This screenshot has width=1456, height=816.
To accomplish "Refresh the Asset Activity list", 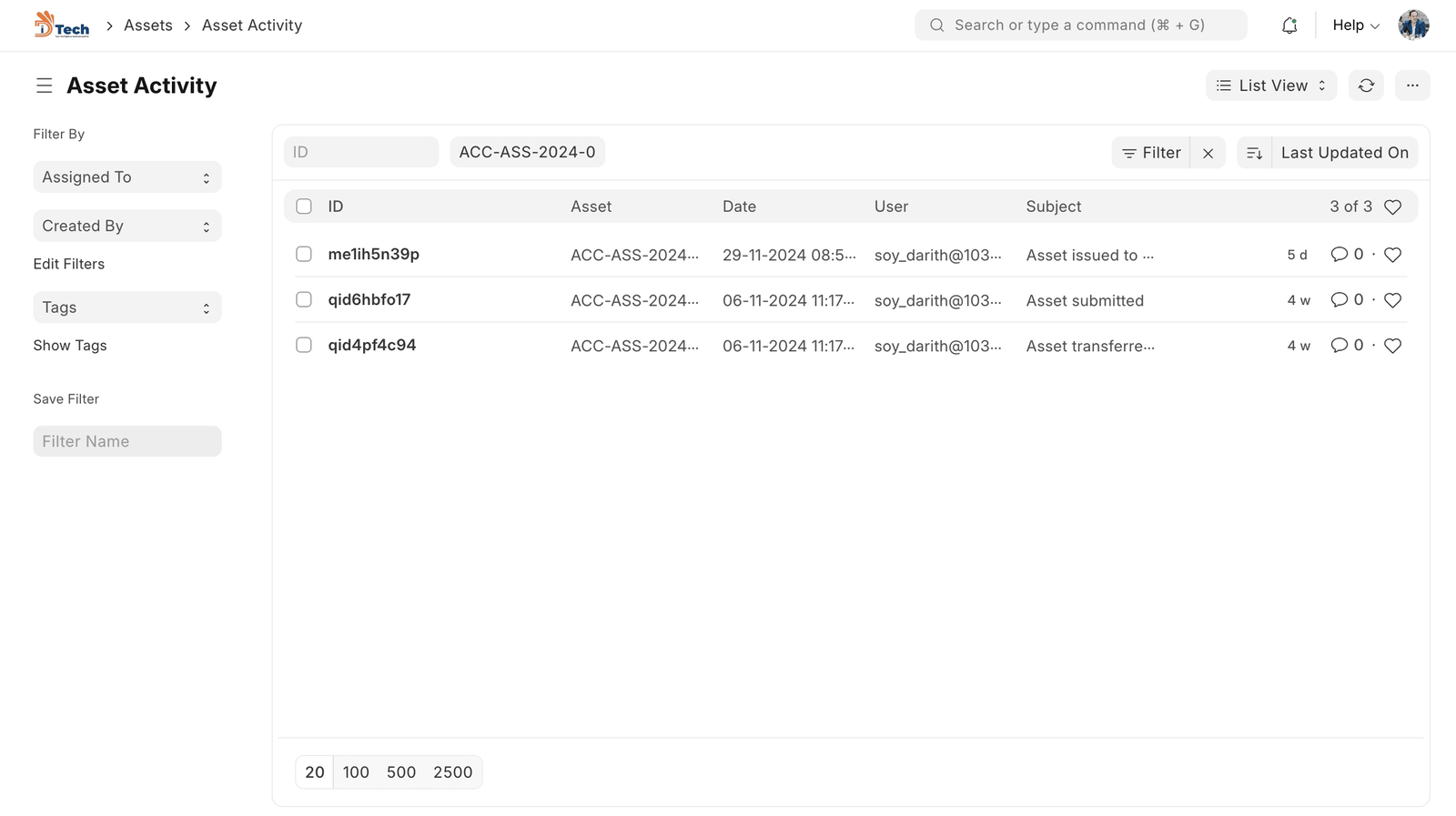I will [x=1366, y=86].
